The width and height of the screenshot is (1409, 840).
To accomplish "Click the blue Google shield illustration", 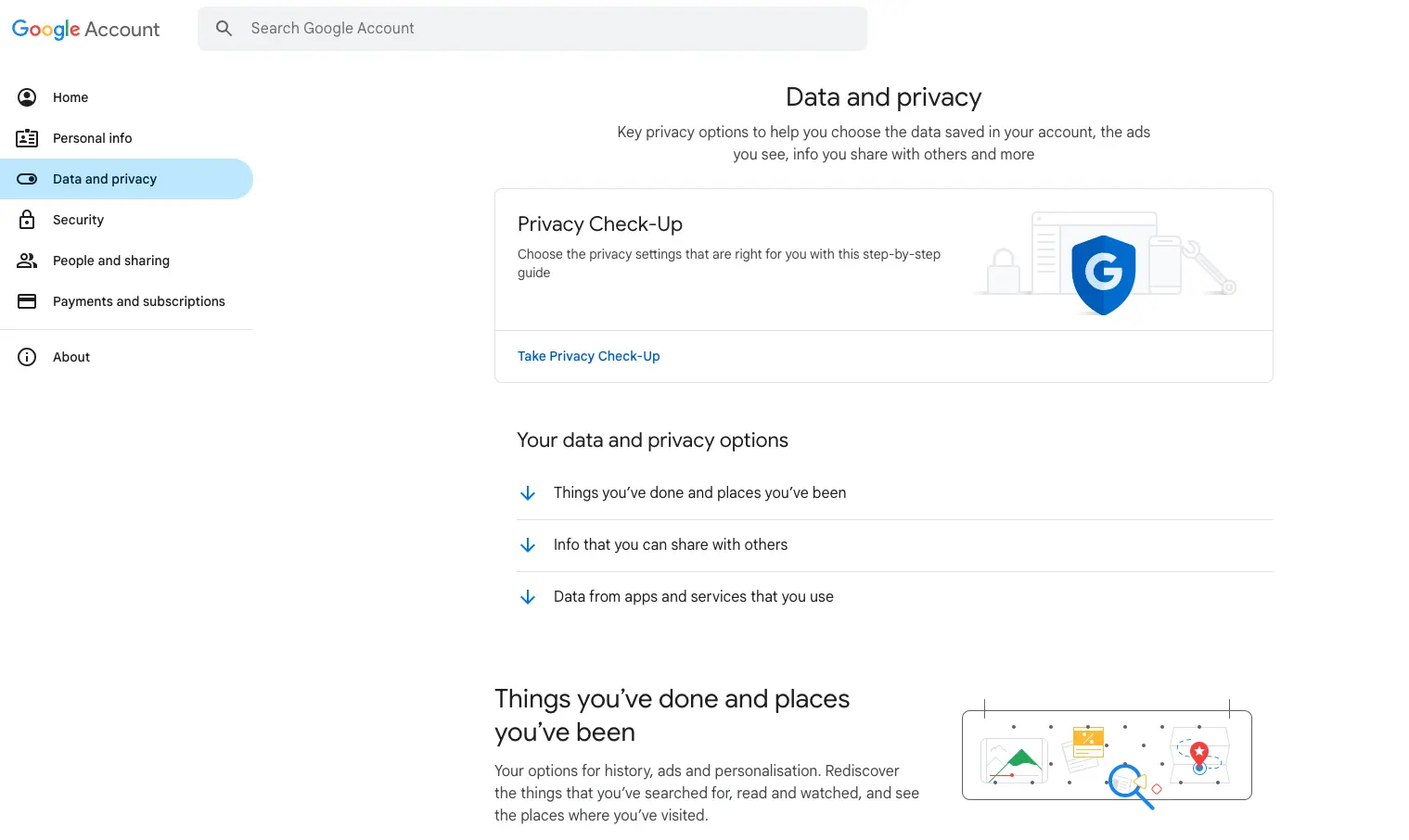I will [1103, 274].
